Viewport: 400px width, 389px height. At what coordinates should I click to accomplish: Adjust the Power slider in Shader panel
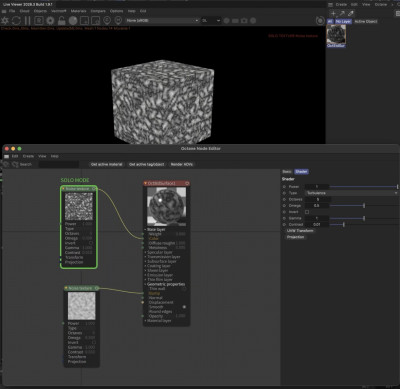click(x=364, y=187)
